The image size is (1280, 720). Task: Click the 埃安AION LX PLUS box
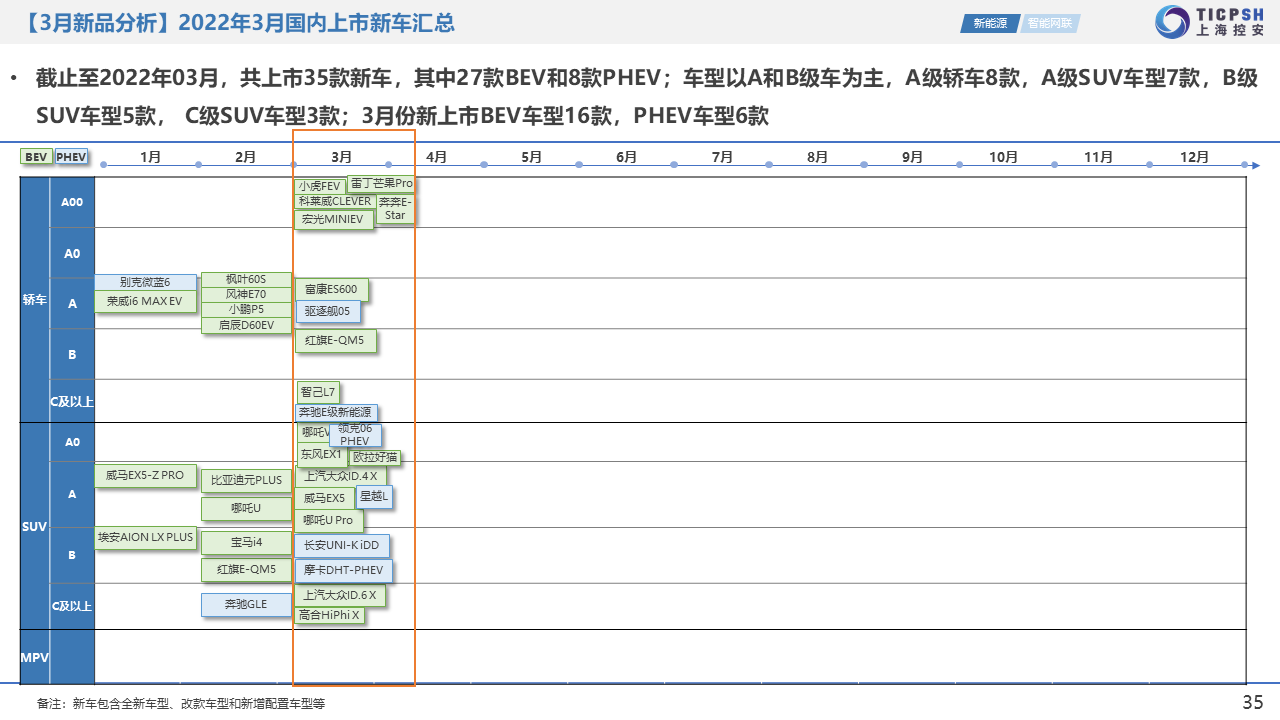145,537
